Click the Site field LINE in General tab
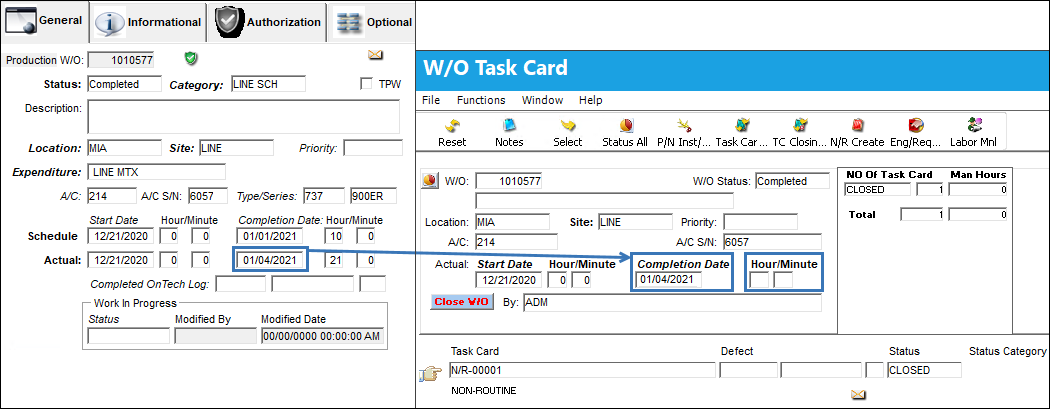 click(x=236, y=148)
